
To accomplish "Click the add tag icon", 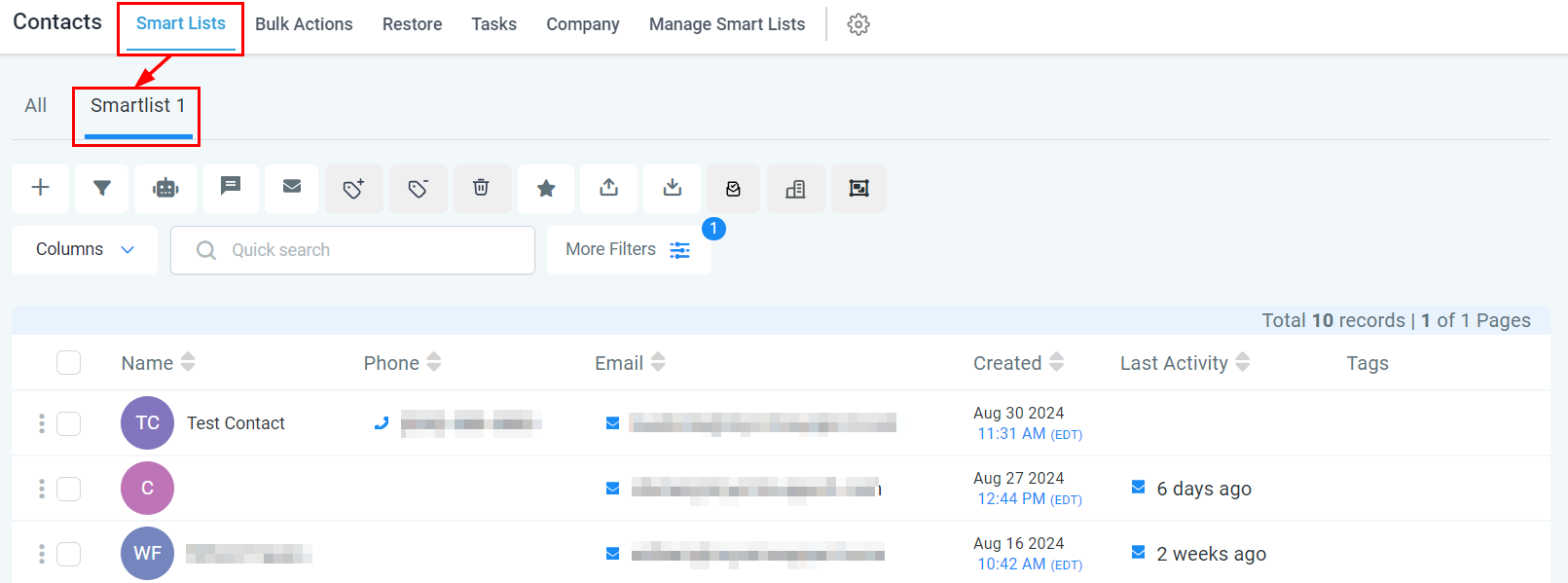I will (354, 188).
